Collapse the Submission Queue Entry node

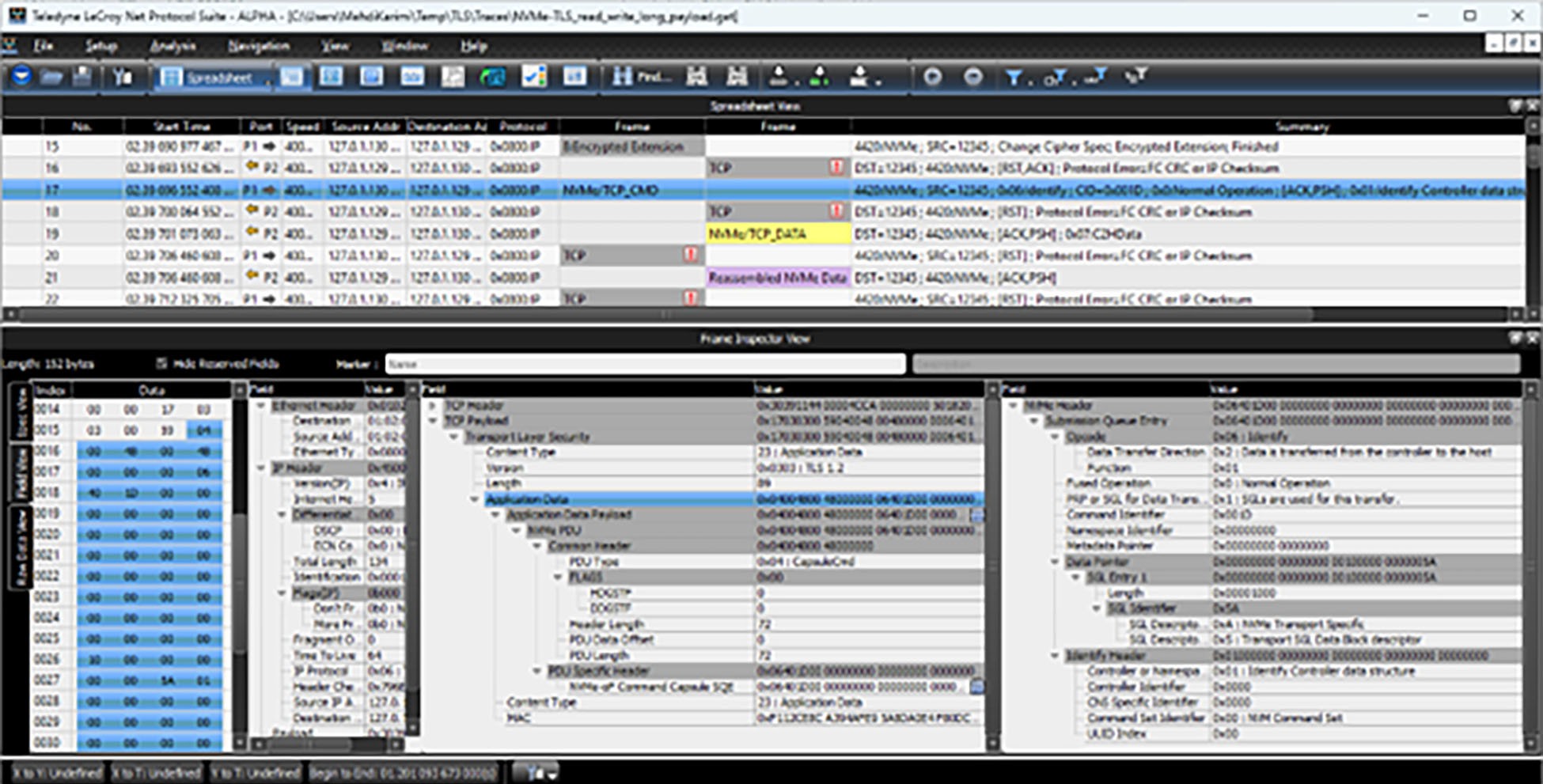pyautogui.click(x=1034, y=421)
